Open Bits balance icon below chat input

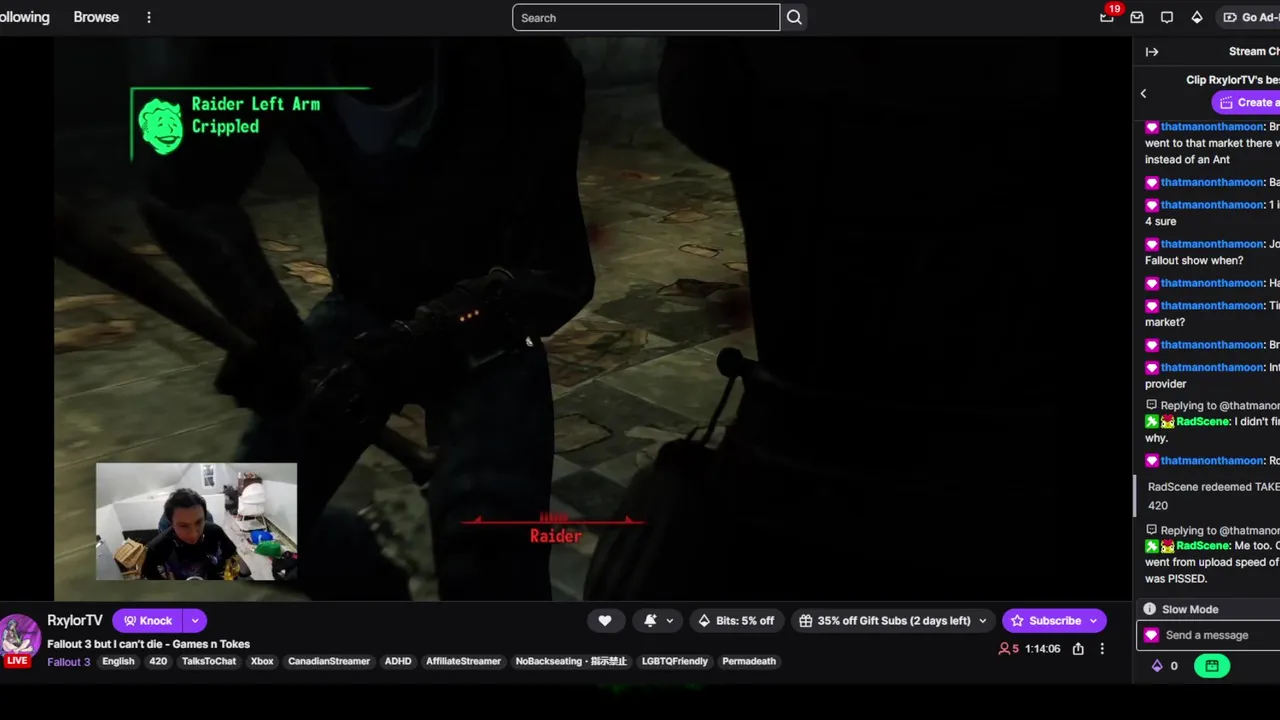pos(1158,665)
